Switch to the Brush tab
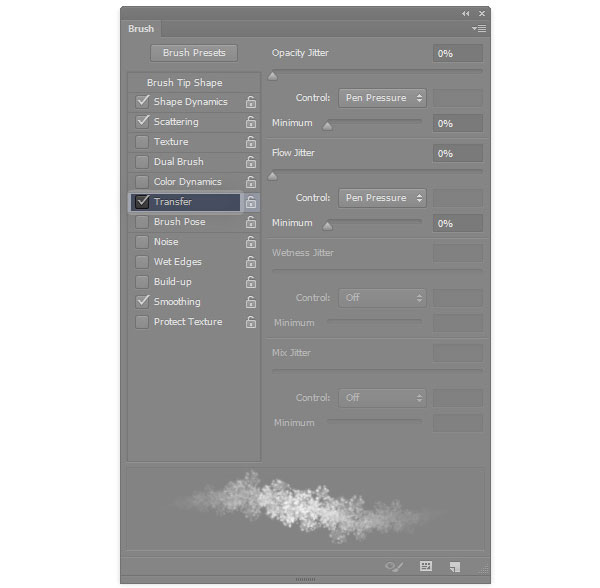Screen dimensions: 600x588 [x=141, y=29]
